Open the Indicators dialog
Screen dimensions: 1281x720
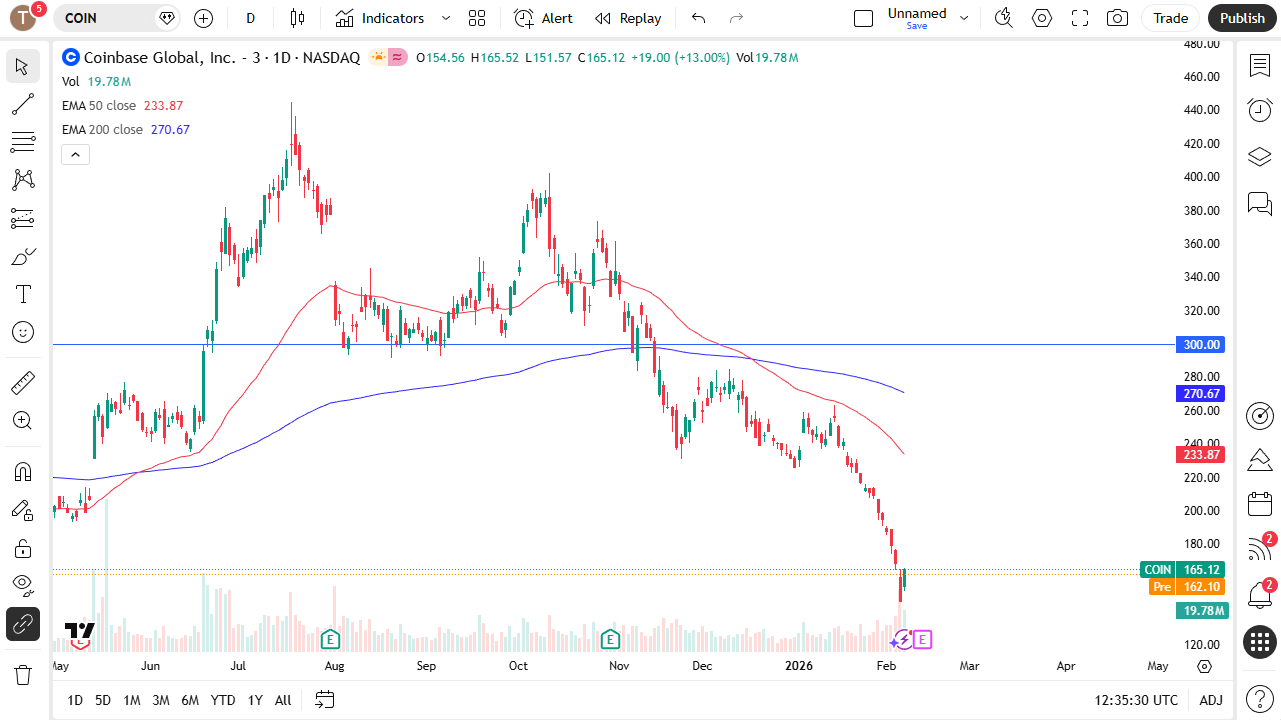380,18
